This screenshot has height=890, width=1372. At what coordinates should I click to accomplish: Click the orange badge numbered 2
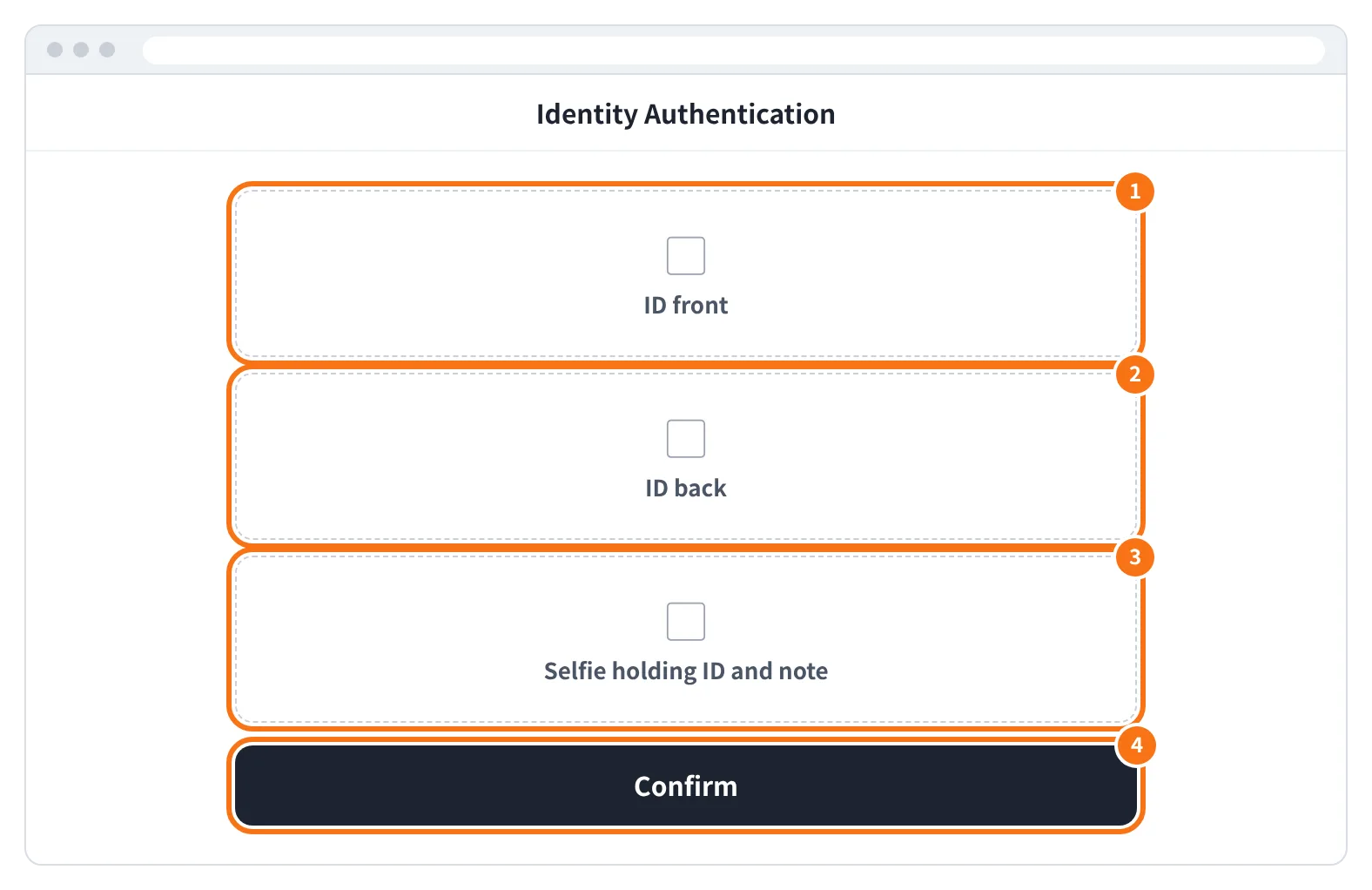point(1135,374)
